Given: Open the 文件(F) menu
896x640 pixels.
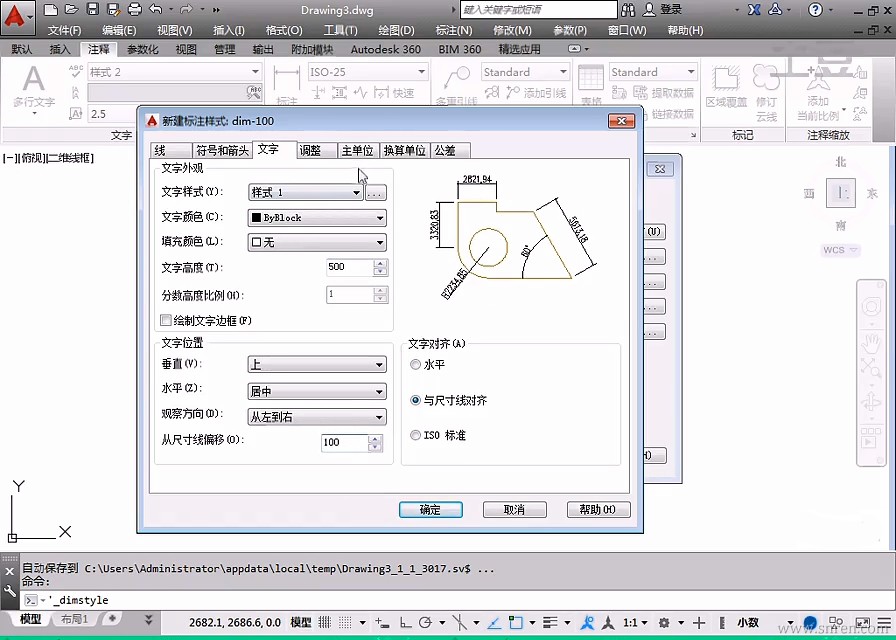Looking at the screenshot, I should [64, 30].
